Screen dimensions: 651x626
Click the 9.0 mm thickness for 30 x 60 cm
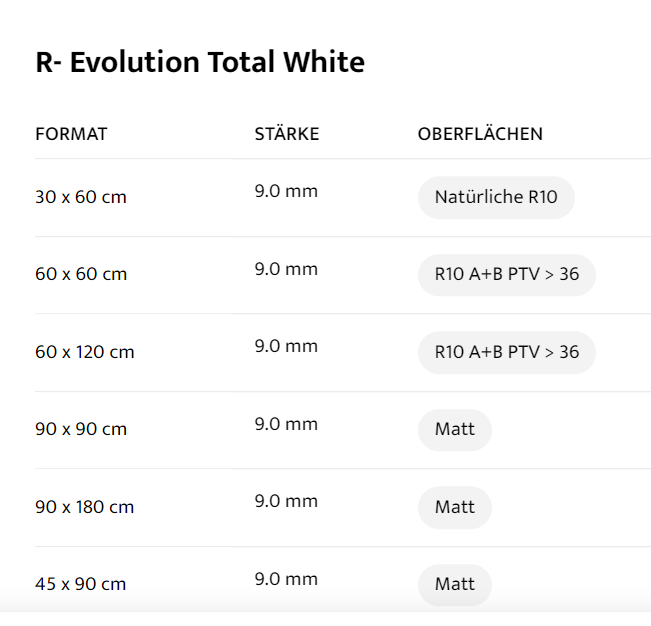pos(286,191)
